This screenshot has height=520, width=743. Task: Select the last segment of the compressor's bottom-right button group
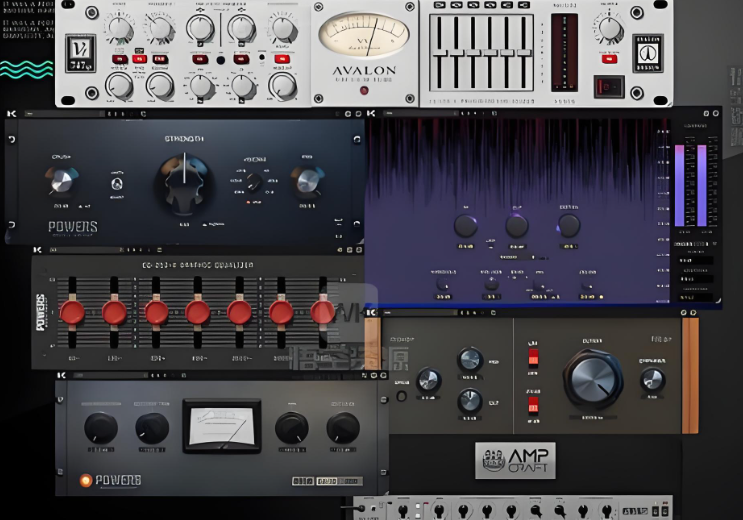click(x=352, y=481)
